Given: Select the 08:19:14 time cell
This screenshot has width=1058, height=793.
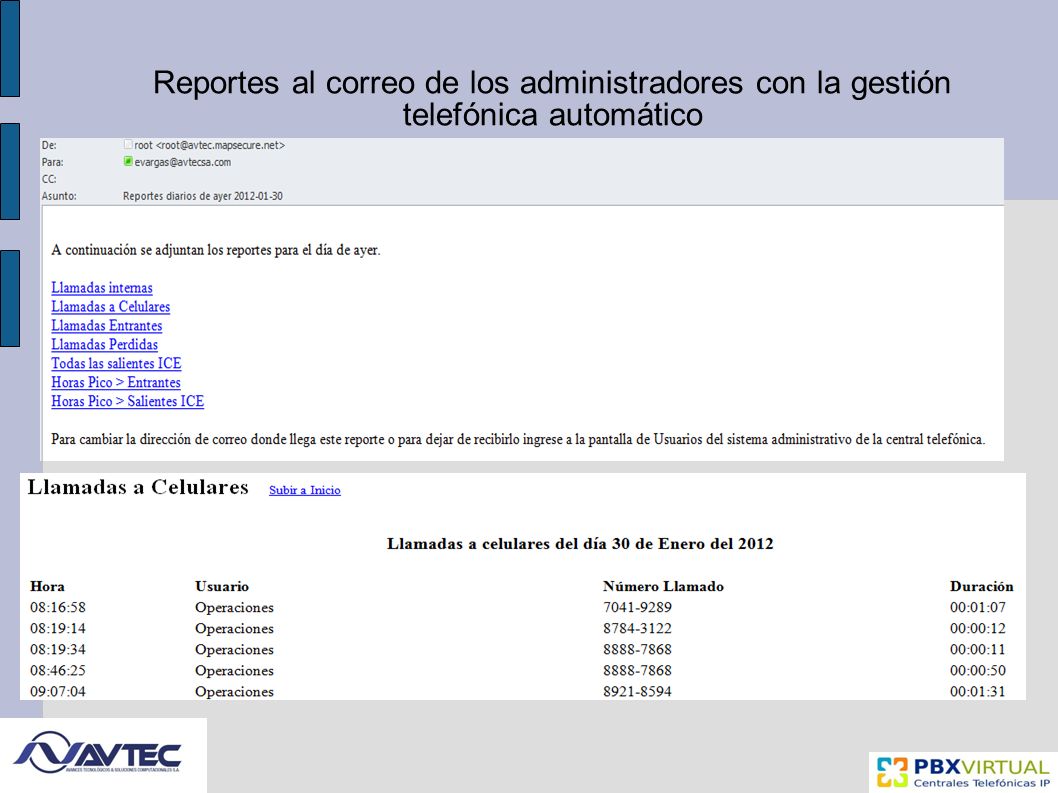Looking at the screenshot, I should (x=58, y=628).
